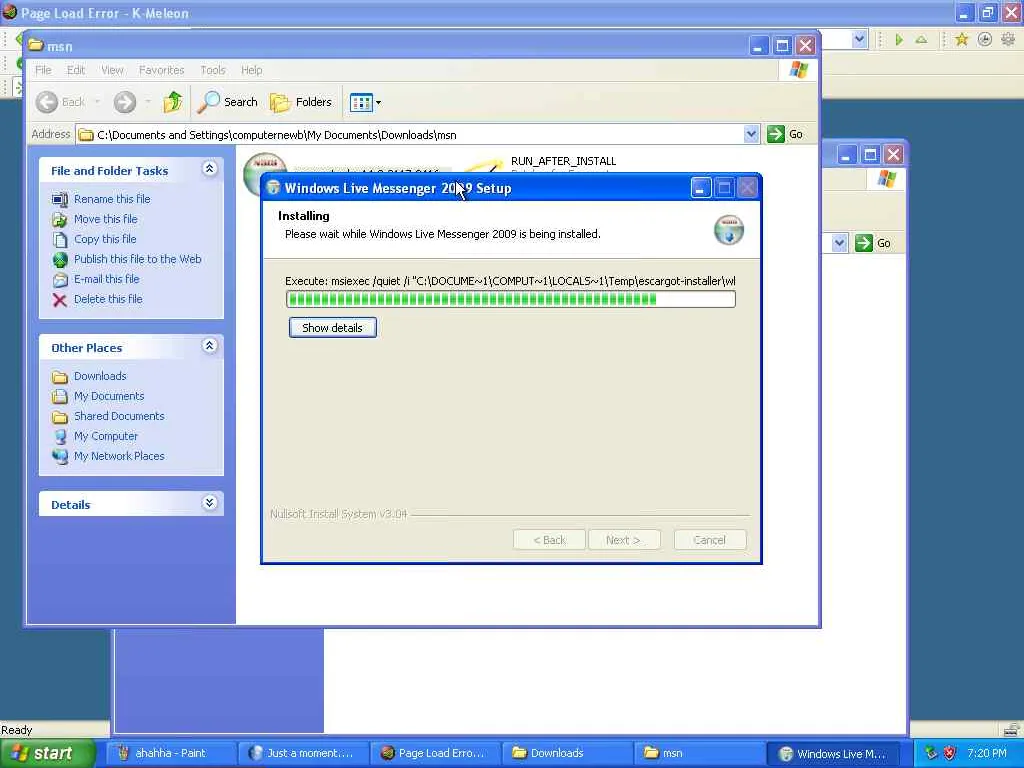Click the K-Meleon history clock icon
1024x768 pixels.
pyautogui.click(x=985, y=39)
